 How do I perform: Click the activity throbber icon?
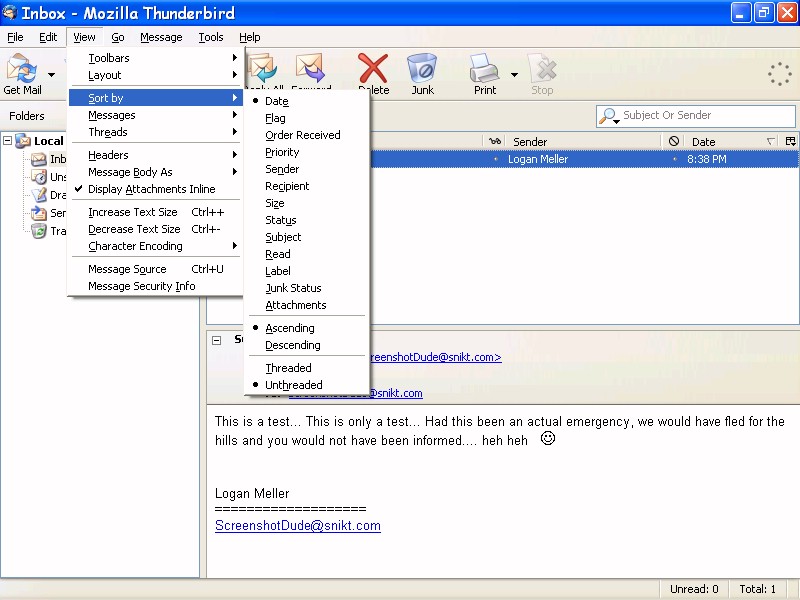pyautogui.click(x=780, y=74)
